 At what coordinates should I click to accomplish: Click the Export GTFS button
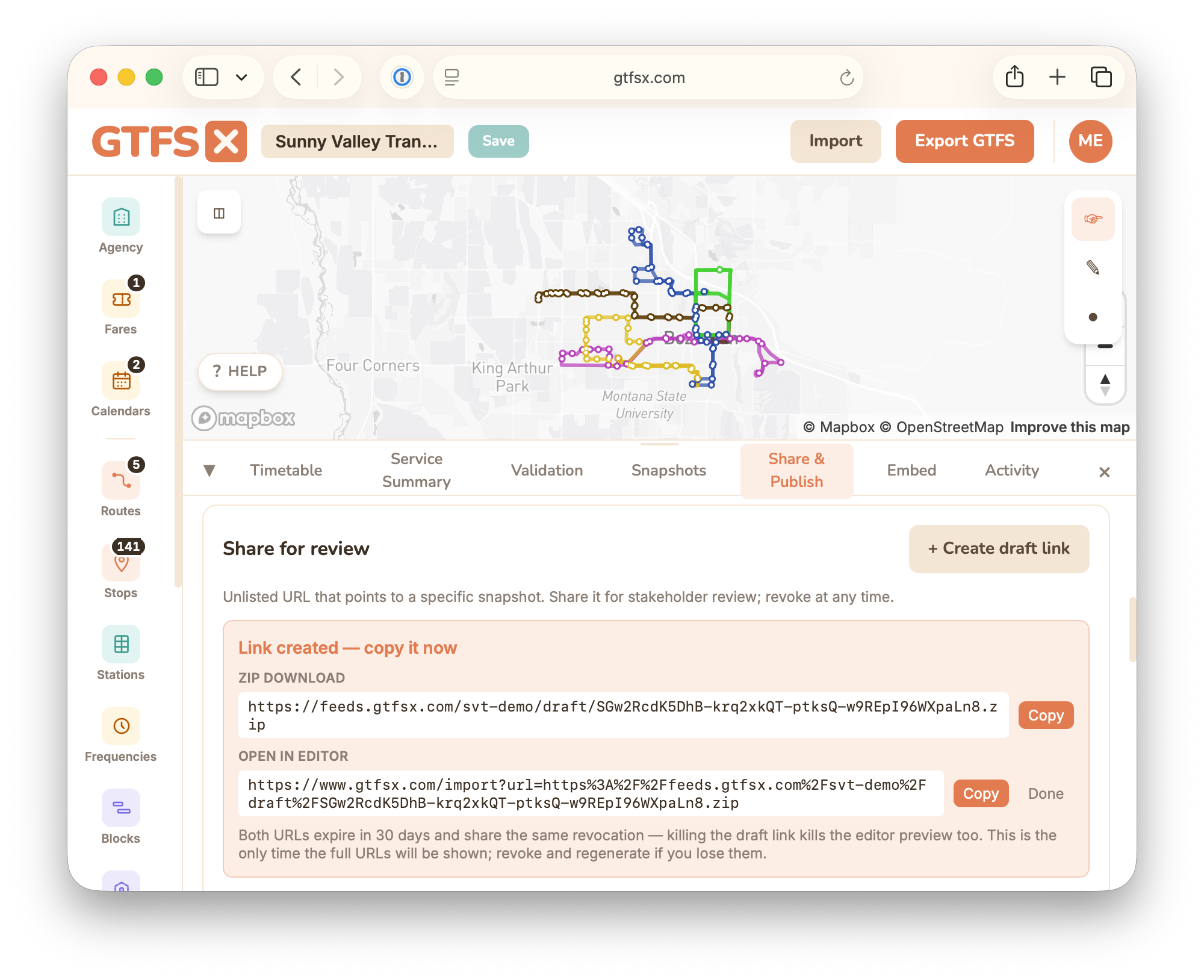[964, 141]
